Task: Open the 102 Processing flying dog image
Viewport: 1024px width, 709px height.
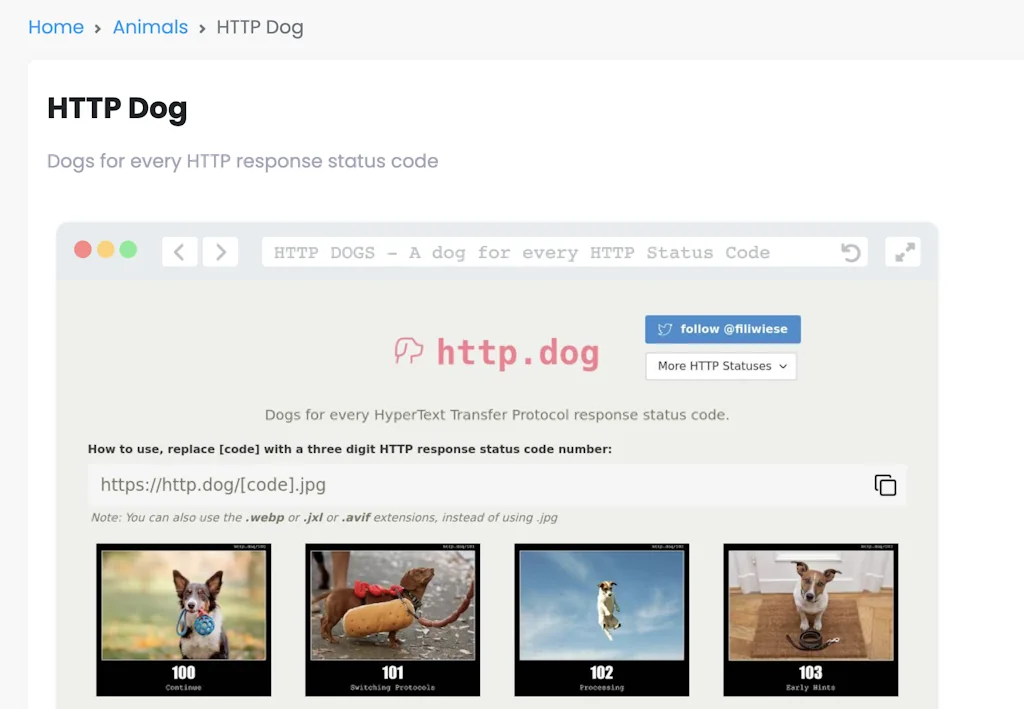Action: click(601, 619)
